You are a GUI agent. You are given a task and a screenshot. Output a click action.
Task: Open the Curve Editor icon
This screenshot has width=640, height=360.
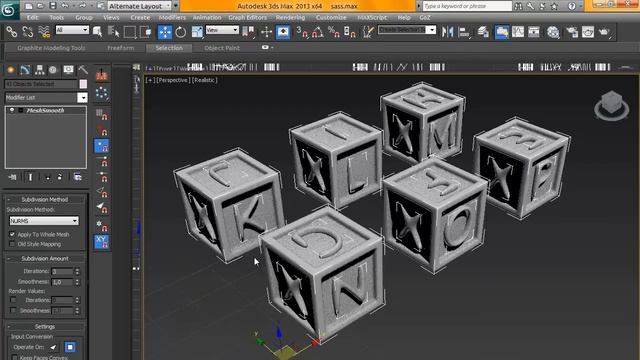pyautogui.click(x=518, y=31)
